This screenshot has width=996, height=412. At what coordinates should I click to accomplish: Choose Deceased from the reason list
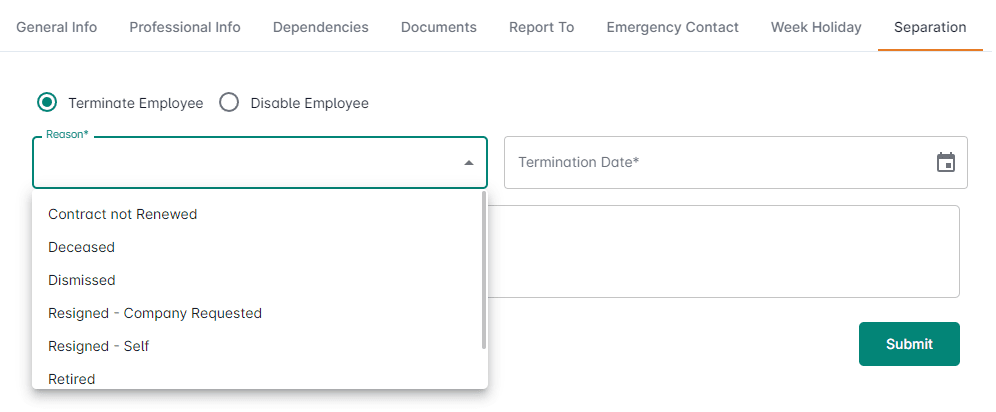click(x=81, y=247)
